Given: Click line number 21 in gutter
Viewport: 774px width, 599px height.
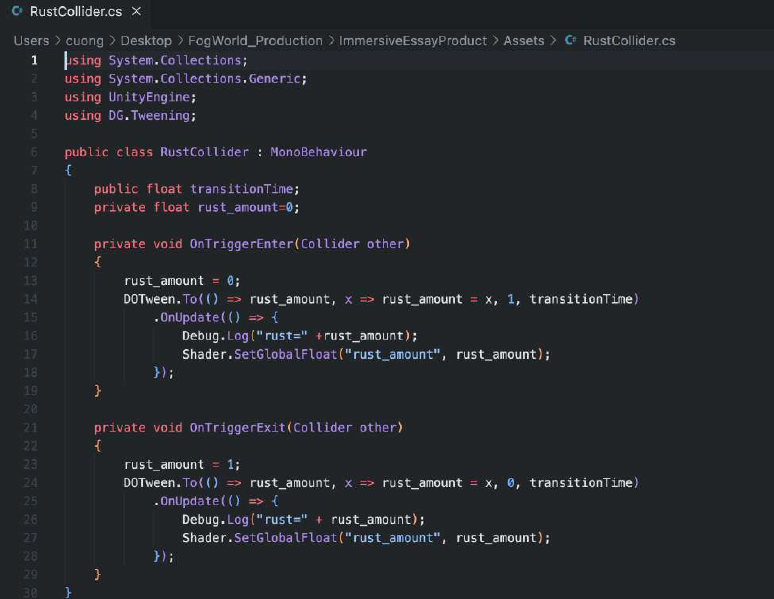Looking at the screenshot, I should (31, 428).
